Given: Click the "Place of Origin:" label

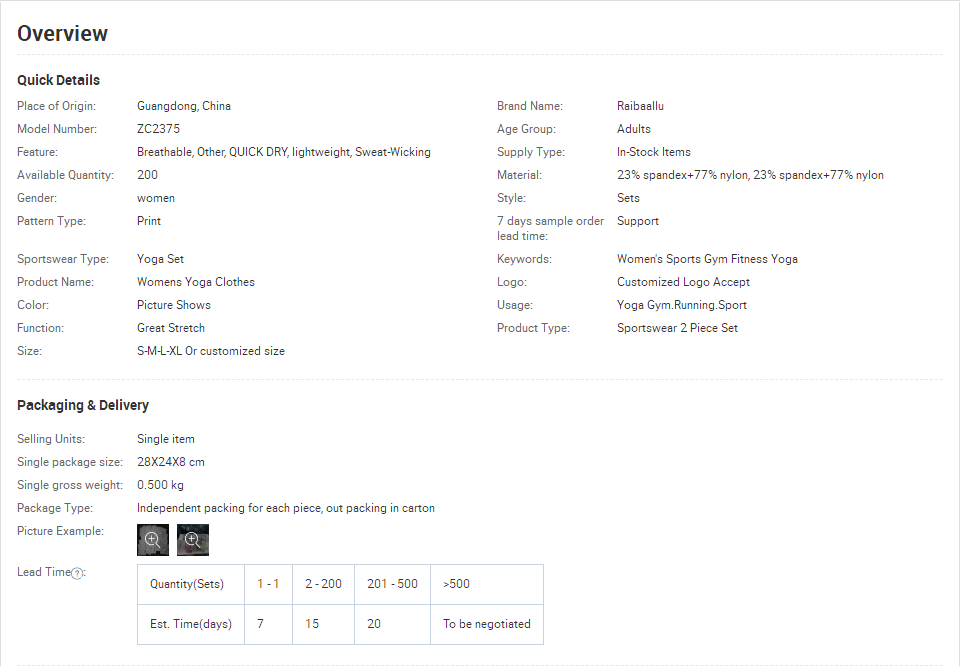Looking at the screenshot, I should [x=56, y=106].
